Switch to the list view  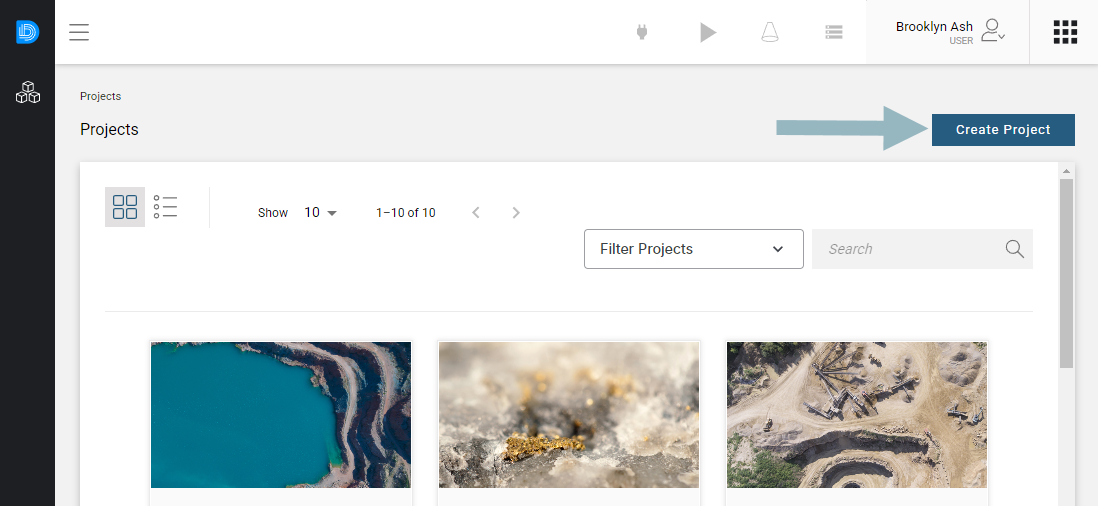pos(165,207)
